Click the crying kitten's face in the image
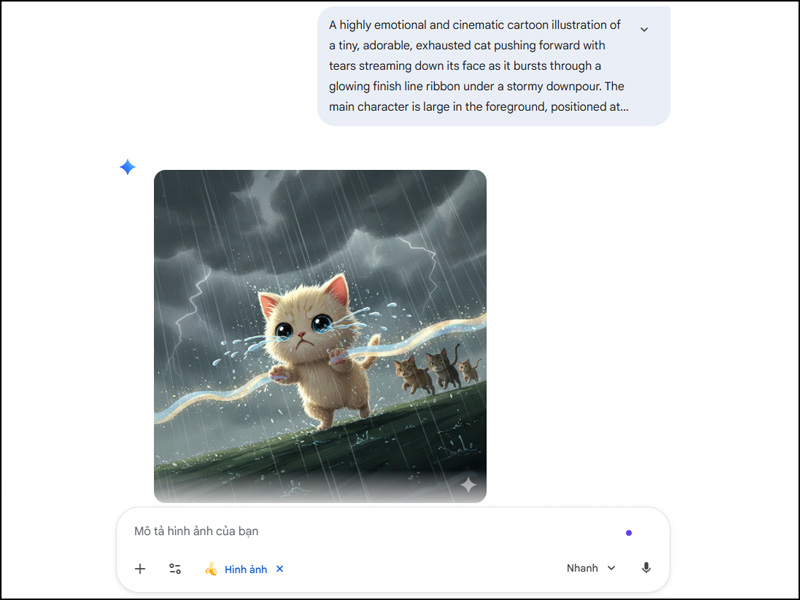Image resolution: width=800 pixels, height=600 pixels. [x=301, y=327]
